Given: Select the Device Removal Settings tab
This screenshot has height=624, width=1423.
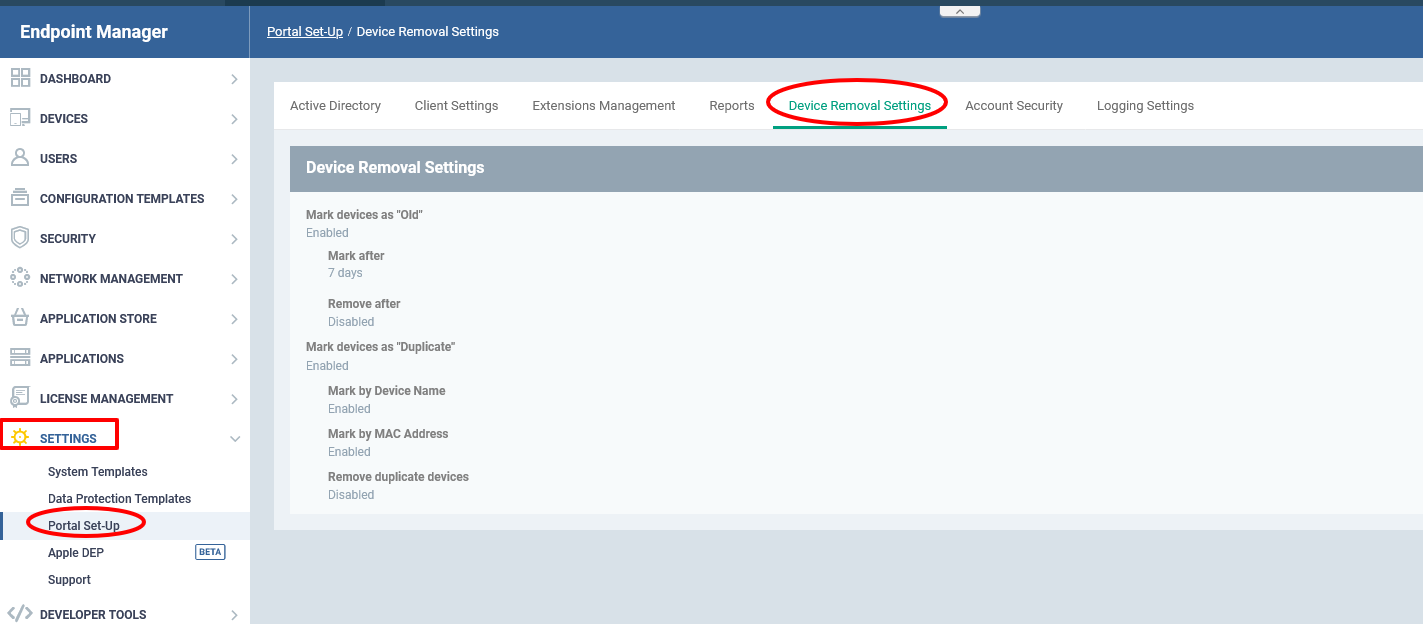Looking at the screenshot, I should (x=860, y=106).
